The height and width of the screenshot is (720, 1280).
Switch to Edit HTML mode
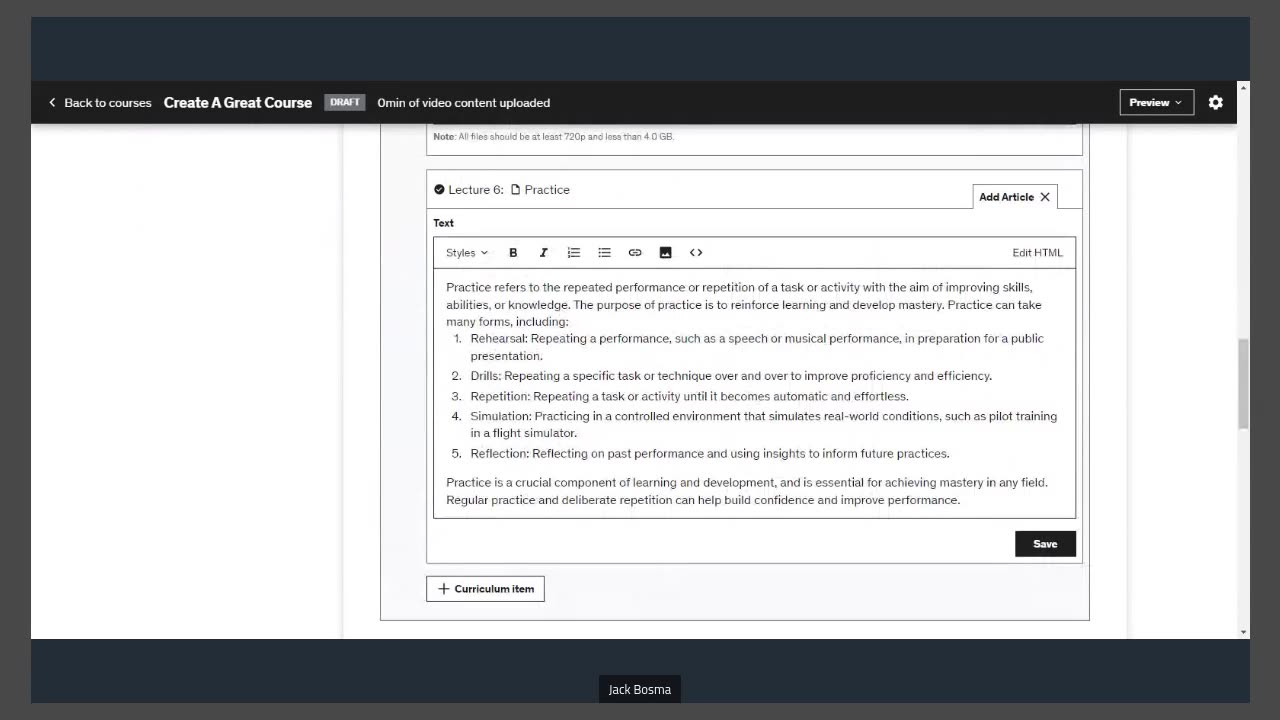[1037, 253]
